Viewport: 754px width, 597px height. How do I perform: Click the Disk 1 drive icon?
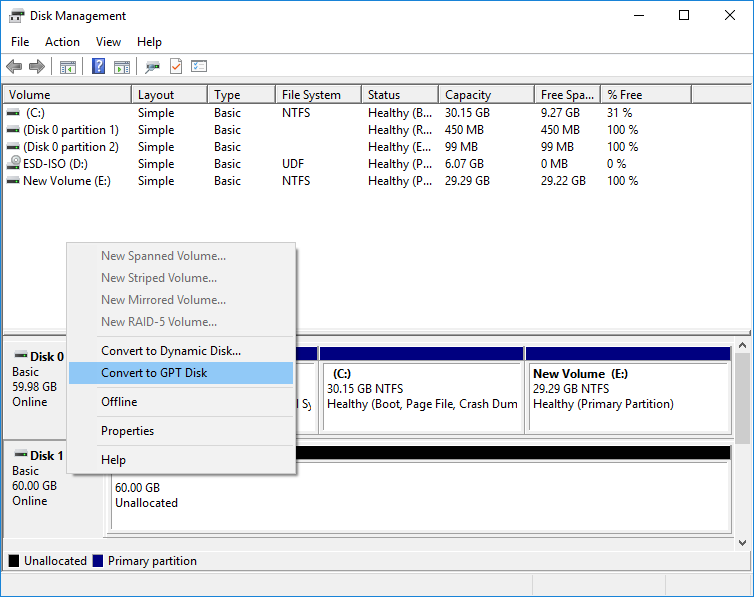[x=21, y=454]
